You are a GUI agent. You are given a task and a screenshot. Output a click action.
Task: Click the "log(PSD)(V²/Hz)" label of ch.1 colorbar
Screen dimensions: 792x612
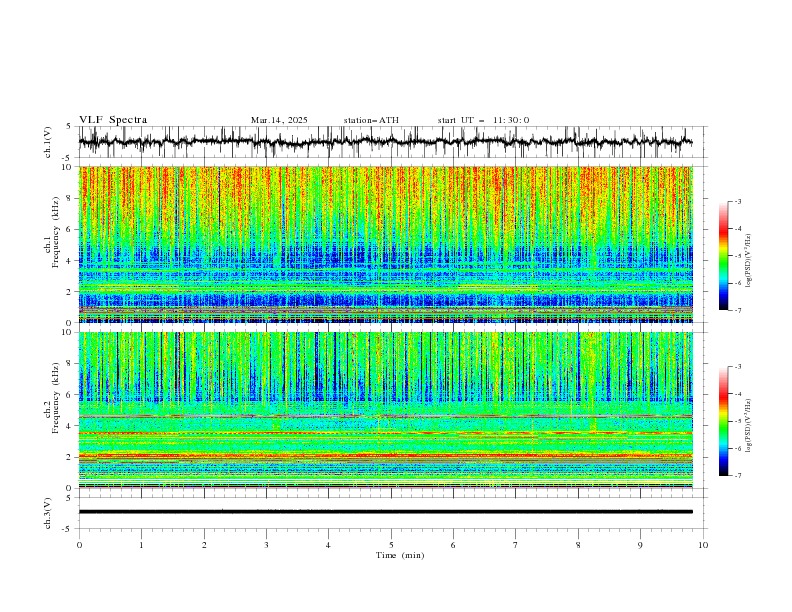(x=749, y=261)
